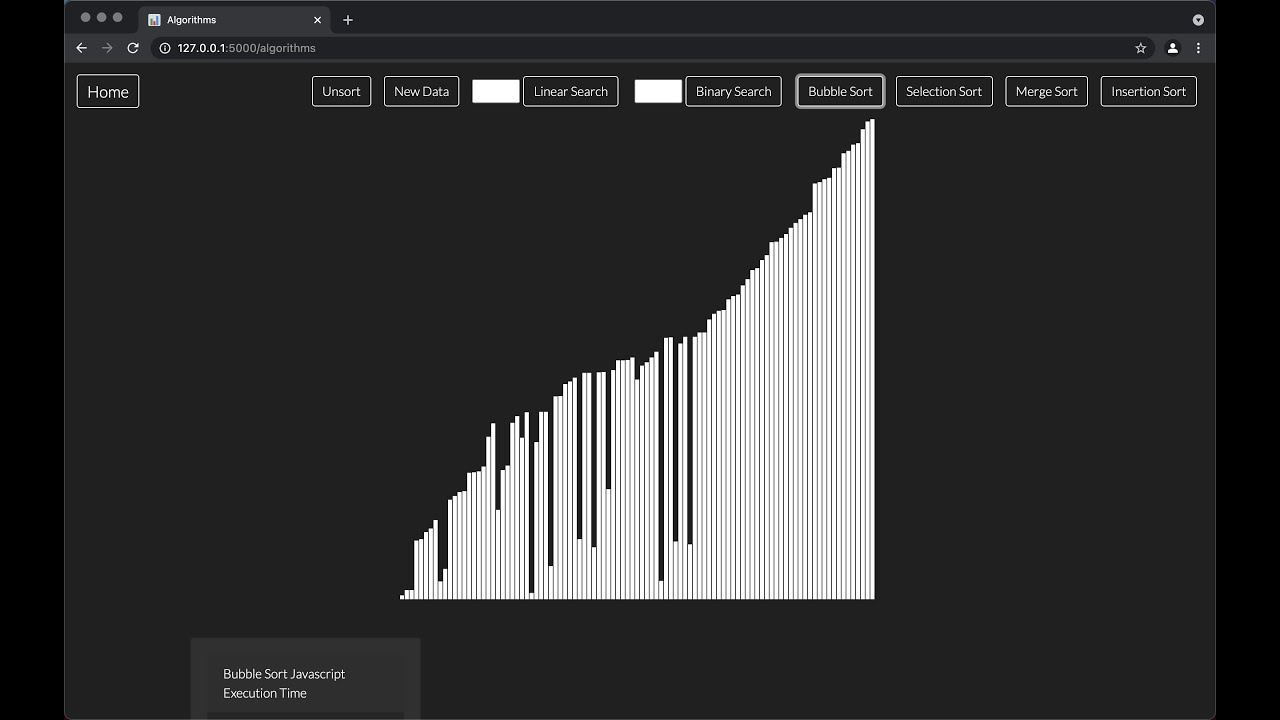This screenshot has width=1280, height=720.
Task: Start Merge Sort
Action: click(1046, 91)
